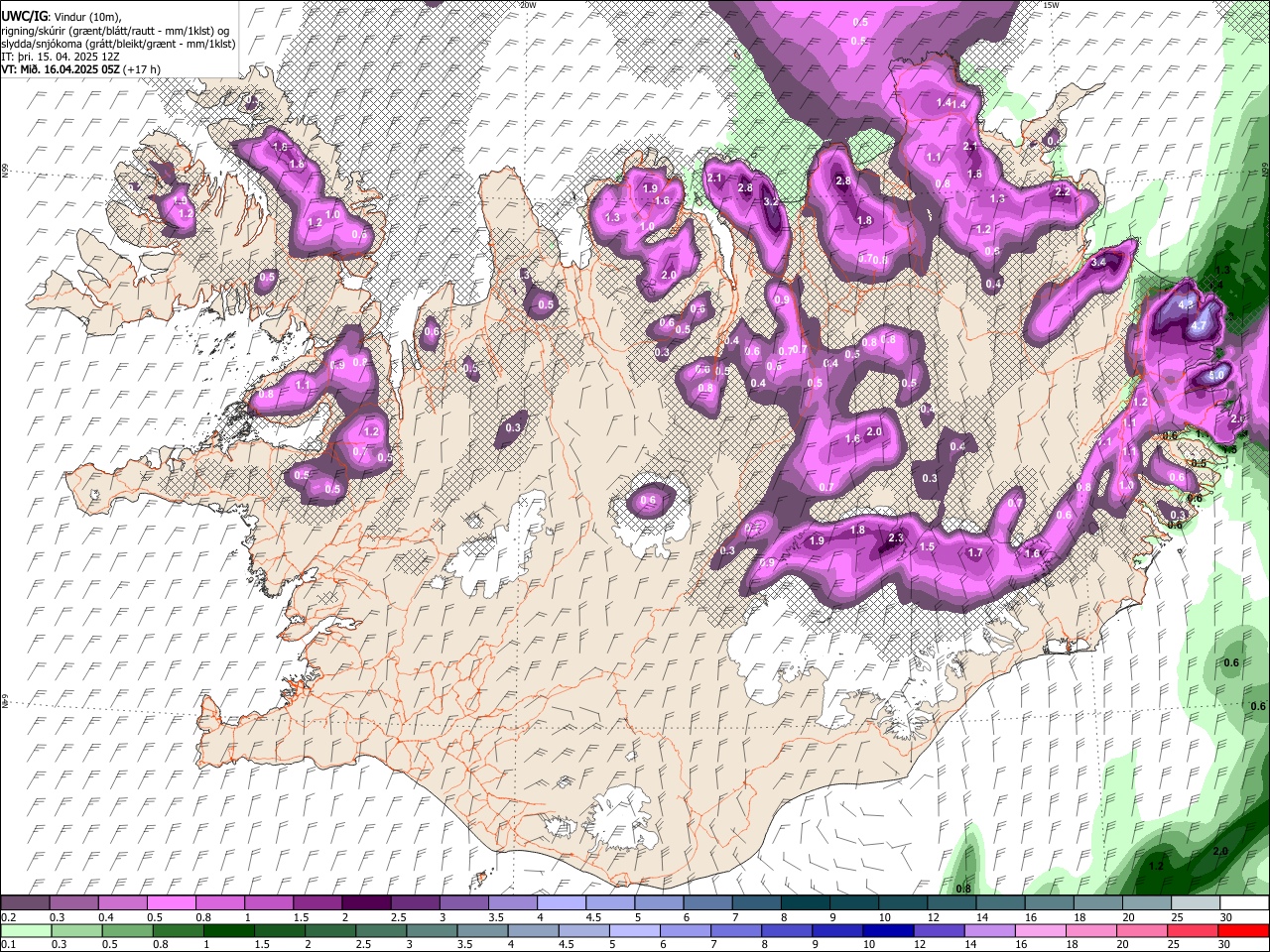Screen dimensions: 1270x952
Task: Click the 5.0 snowfall value in the east
Action: click(x=1216, y=376)
